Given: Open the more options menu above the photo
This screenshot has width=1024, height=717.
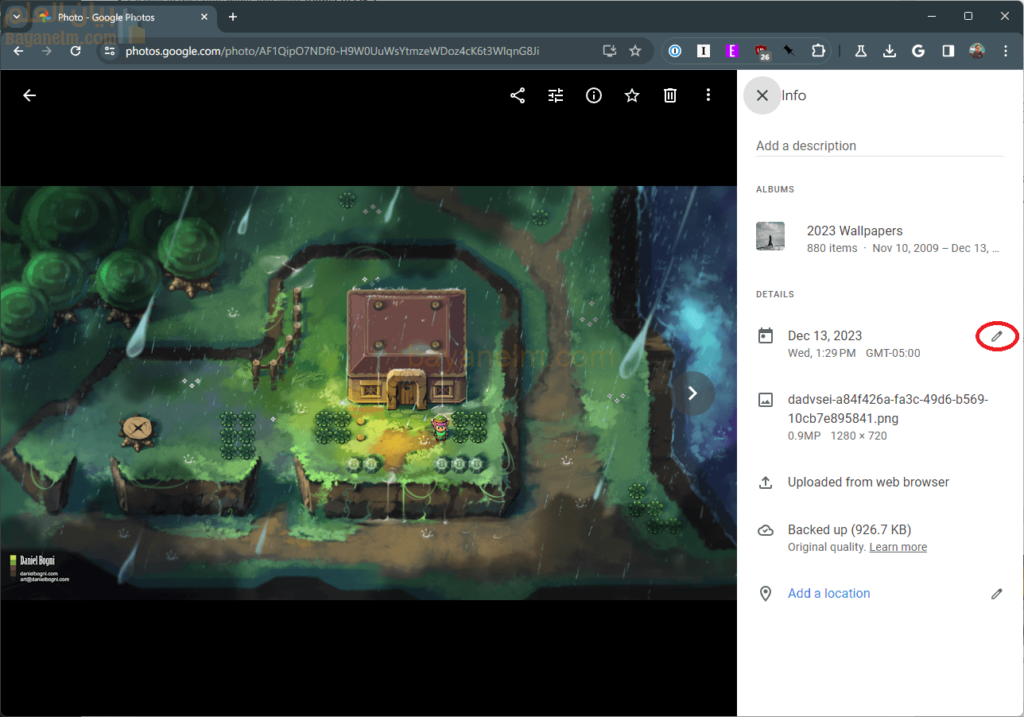Looking at the screenshot, I should [708, 96].
